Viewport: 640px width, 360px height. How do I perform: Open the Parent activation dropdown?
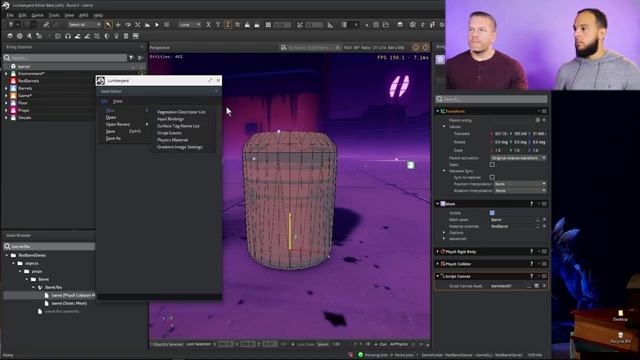[x=518, y=158]
